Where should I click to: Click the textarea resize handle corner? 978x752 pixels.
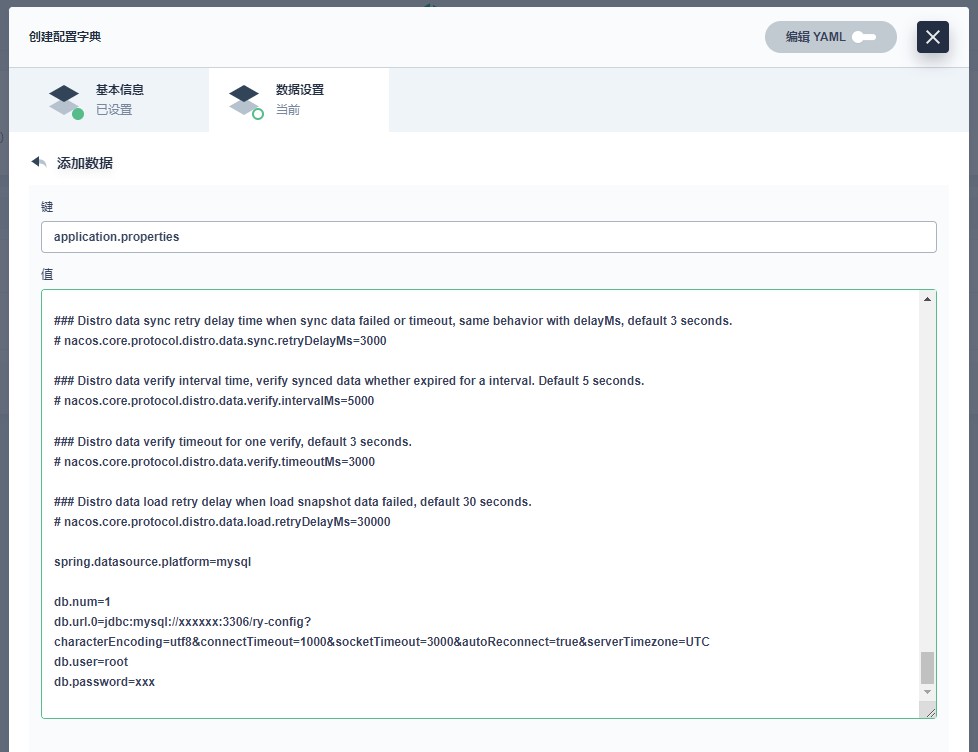pyautogui.click(x=930, y=712)
